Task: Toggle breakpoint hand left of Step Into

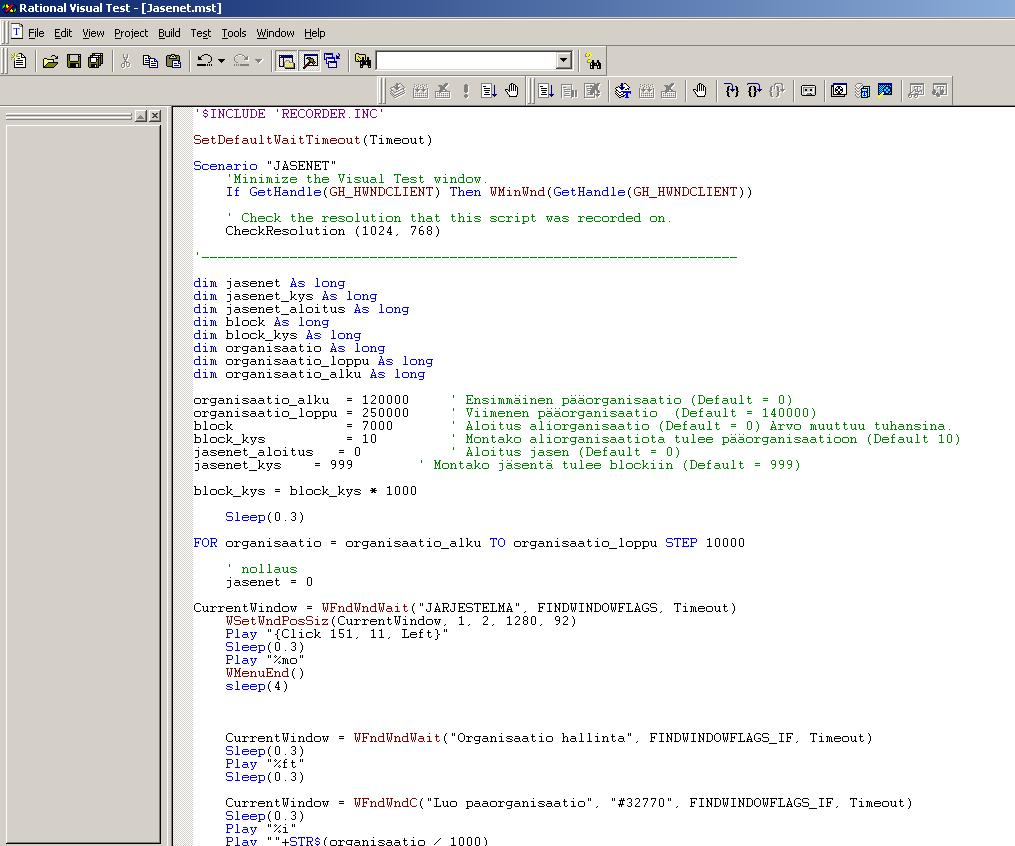Action: pos(700,91)
